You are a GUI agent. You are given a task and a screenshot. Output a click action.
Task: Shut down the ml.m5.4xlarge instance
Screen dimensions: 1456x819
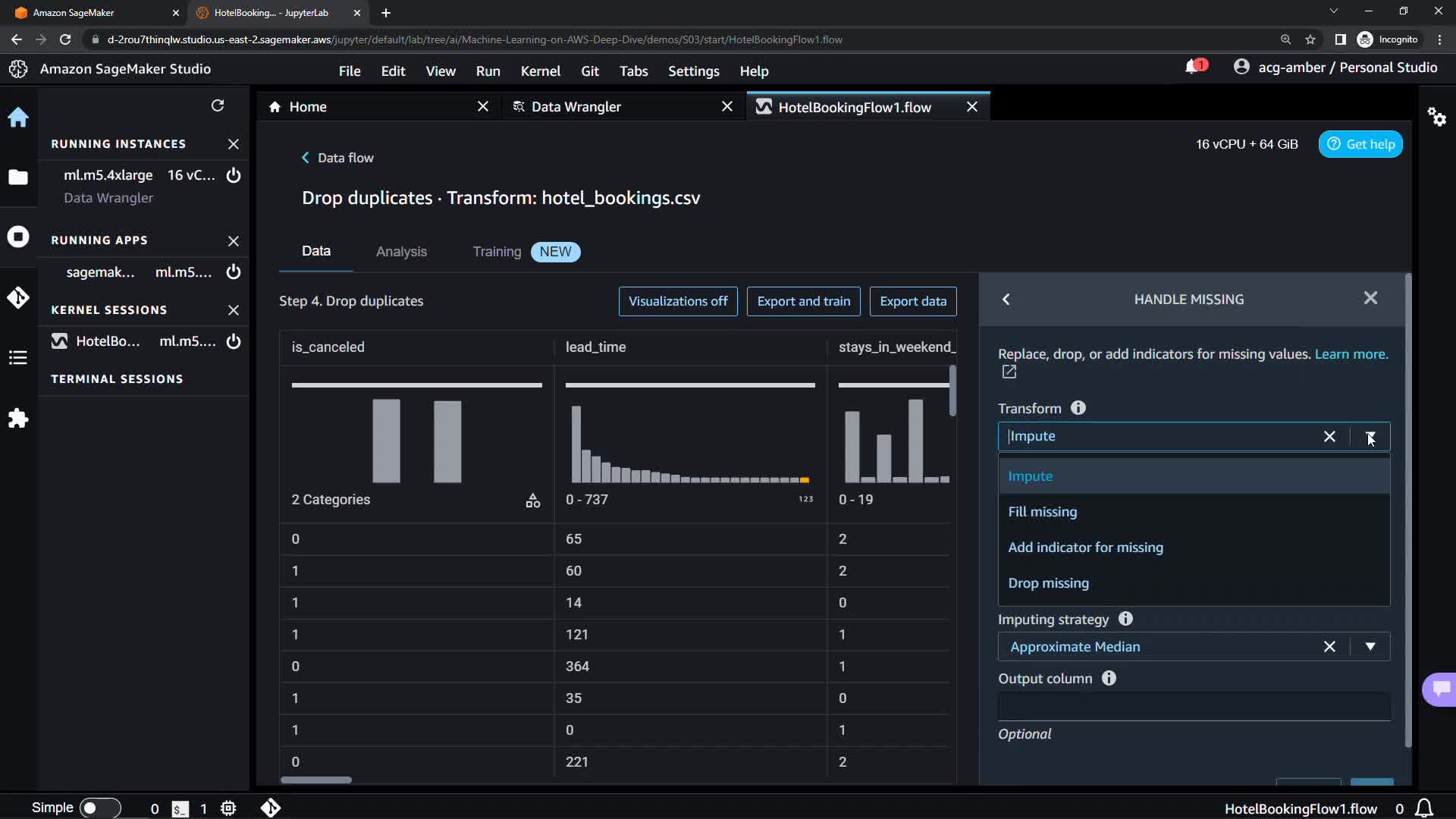pos(234,175)
